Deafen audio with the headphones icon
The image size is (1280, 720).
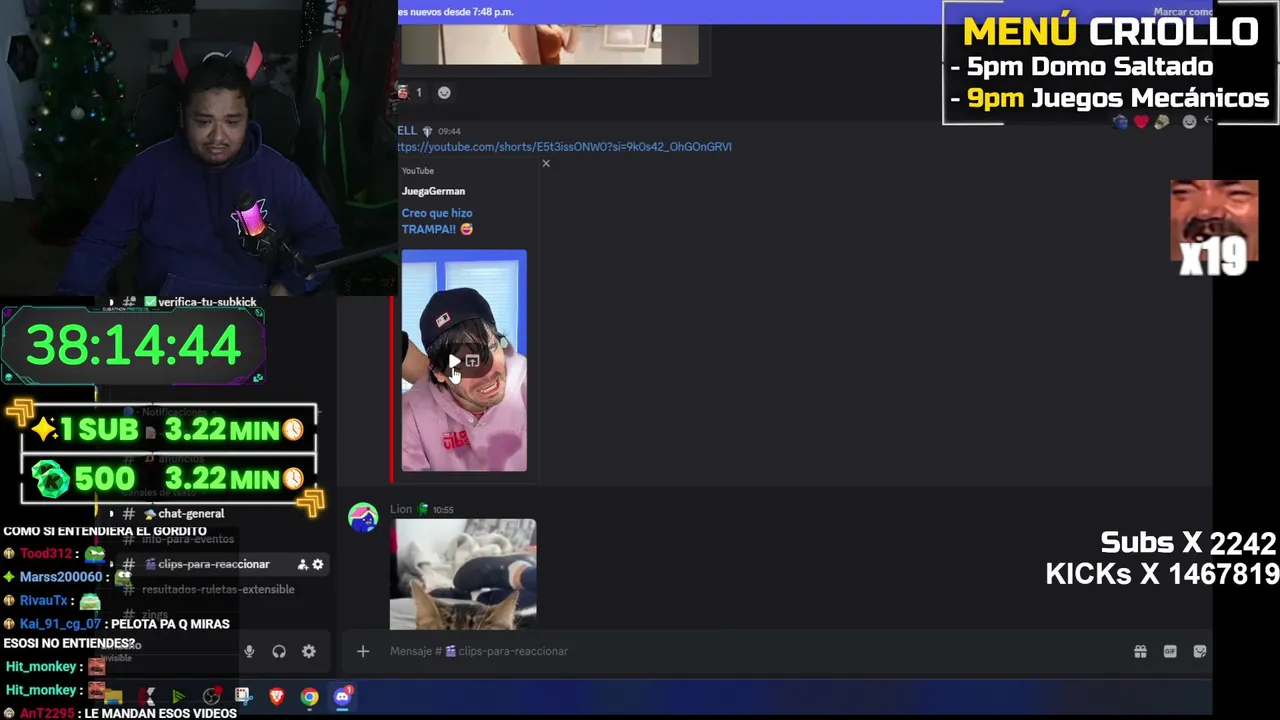[x=279, y=651]
